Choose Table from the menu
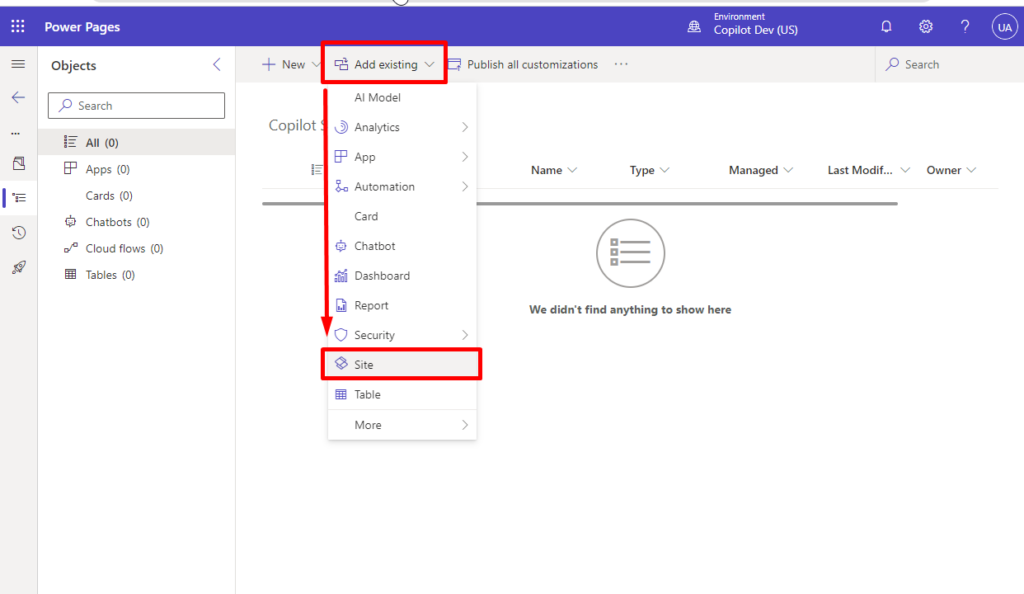 tap(402, 394)
